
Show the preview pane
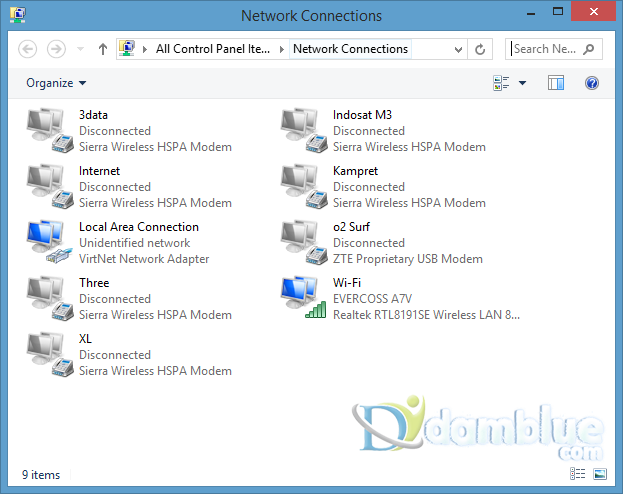pyautogui.click(x=556, y=83)
